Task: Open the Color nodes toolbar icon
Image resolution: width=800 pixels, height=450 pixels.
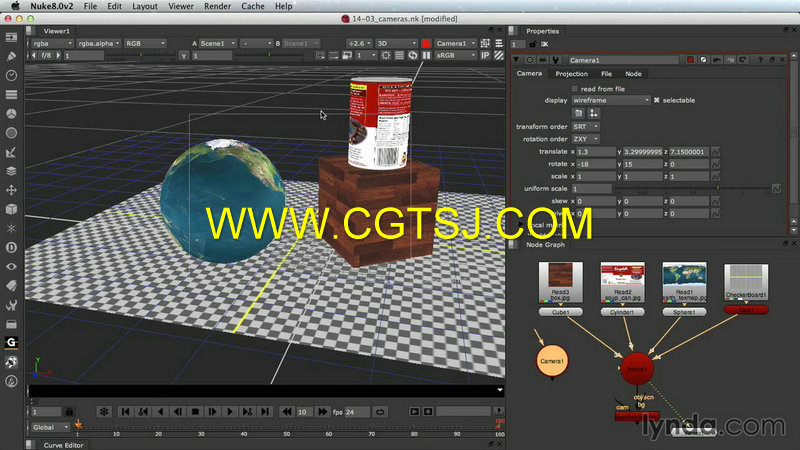Action: (11, 113)
